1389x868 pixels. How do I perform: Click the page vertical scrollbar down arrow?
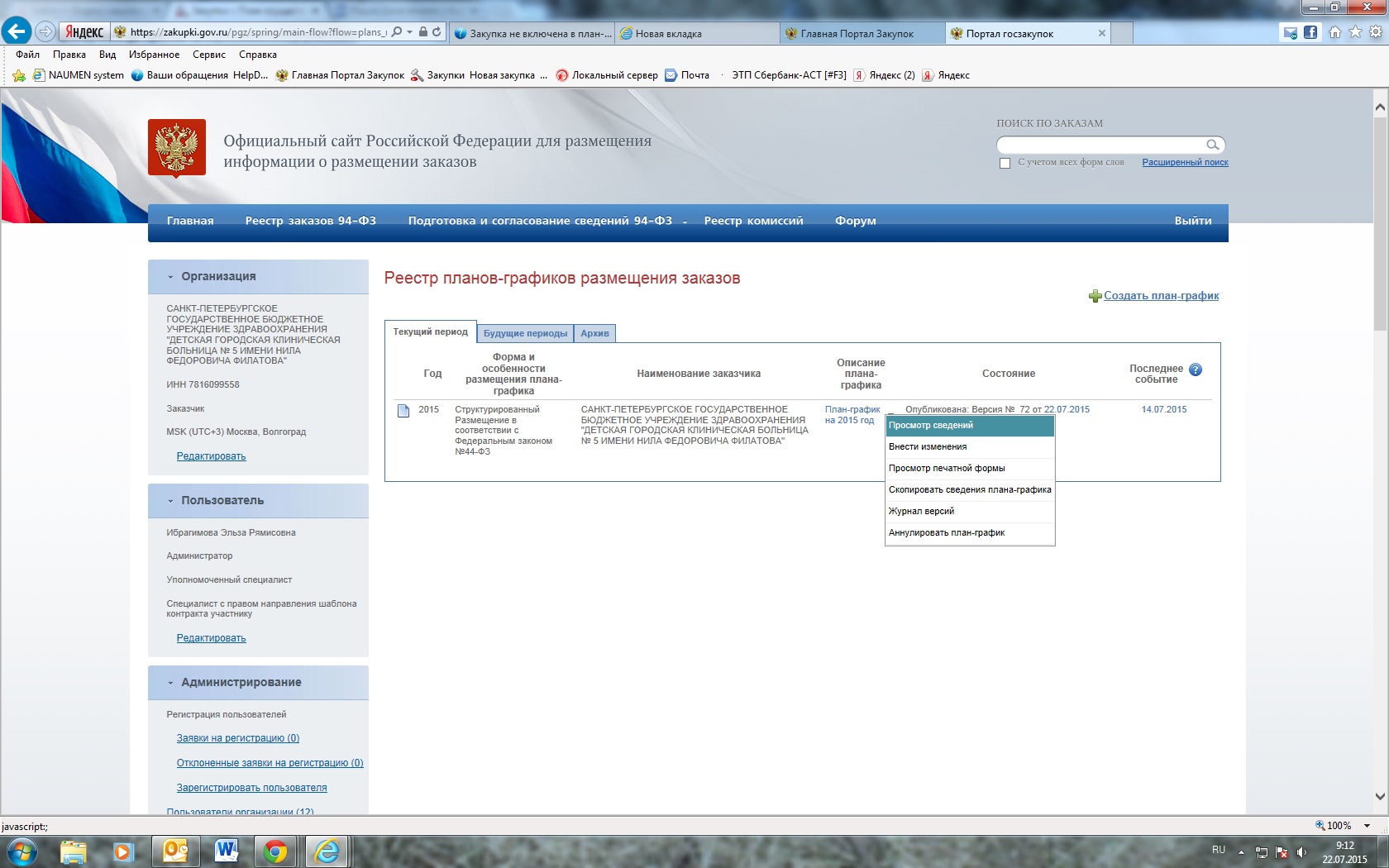coord(1380,796)
